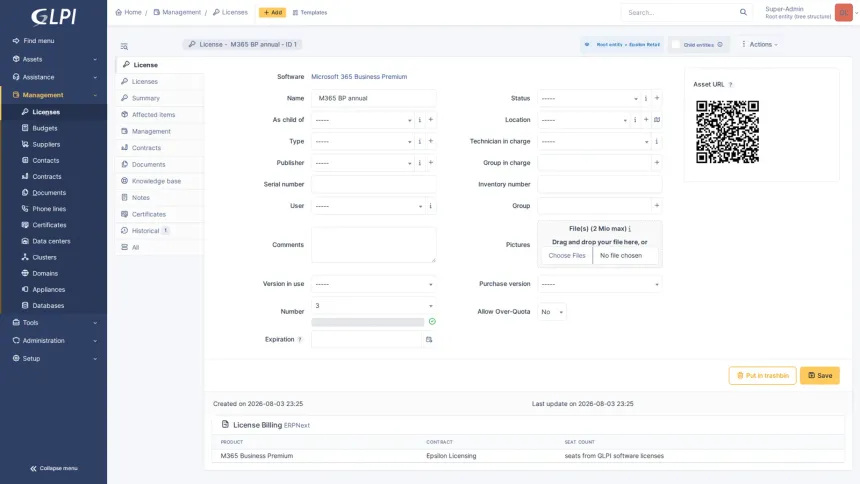Click info icon next to User

coord(431,206)
